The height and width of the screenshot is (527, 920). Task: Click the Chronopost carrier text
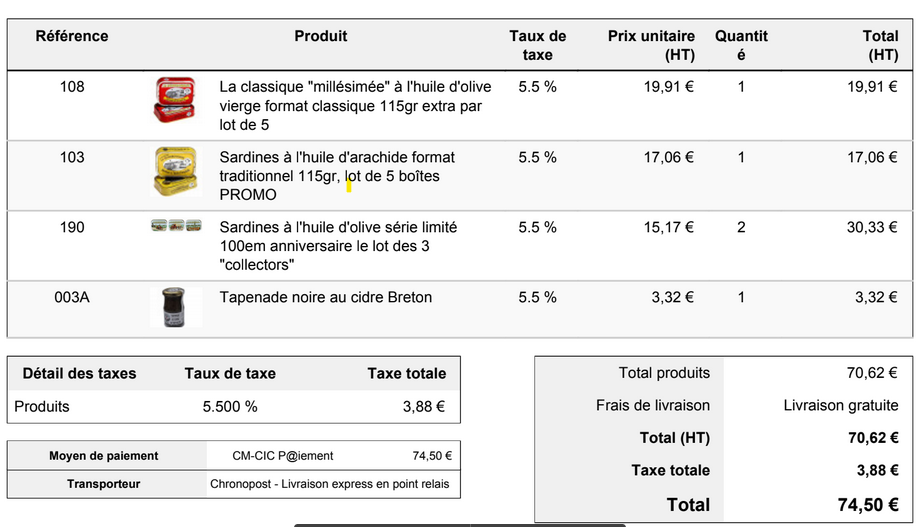329,484
